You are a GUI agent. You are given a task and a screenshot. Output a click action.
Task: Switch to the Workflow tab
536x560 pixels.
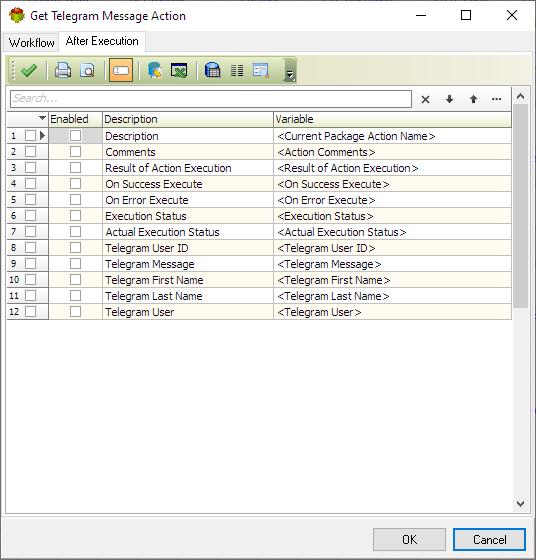click(31, 42)
